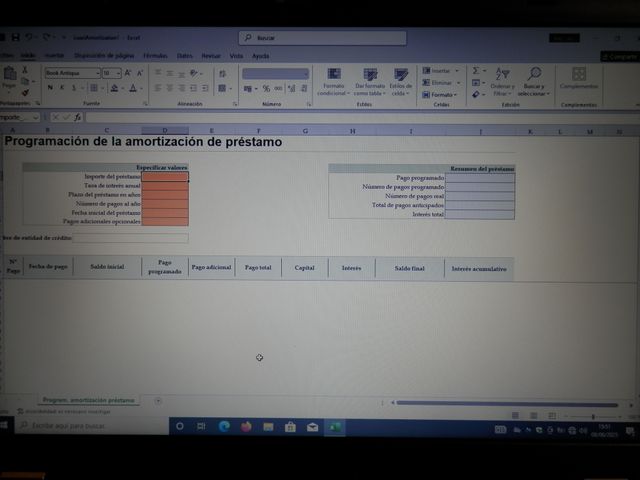Toggle underline formatting (S)

coord(75,88)
